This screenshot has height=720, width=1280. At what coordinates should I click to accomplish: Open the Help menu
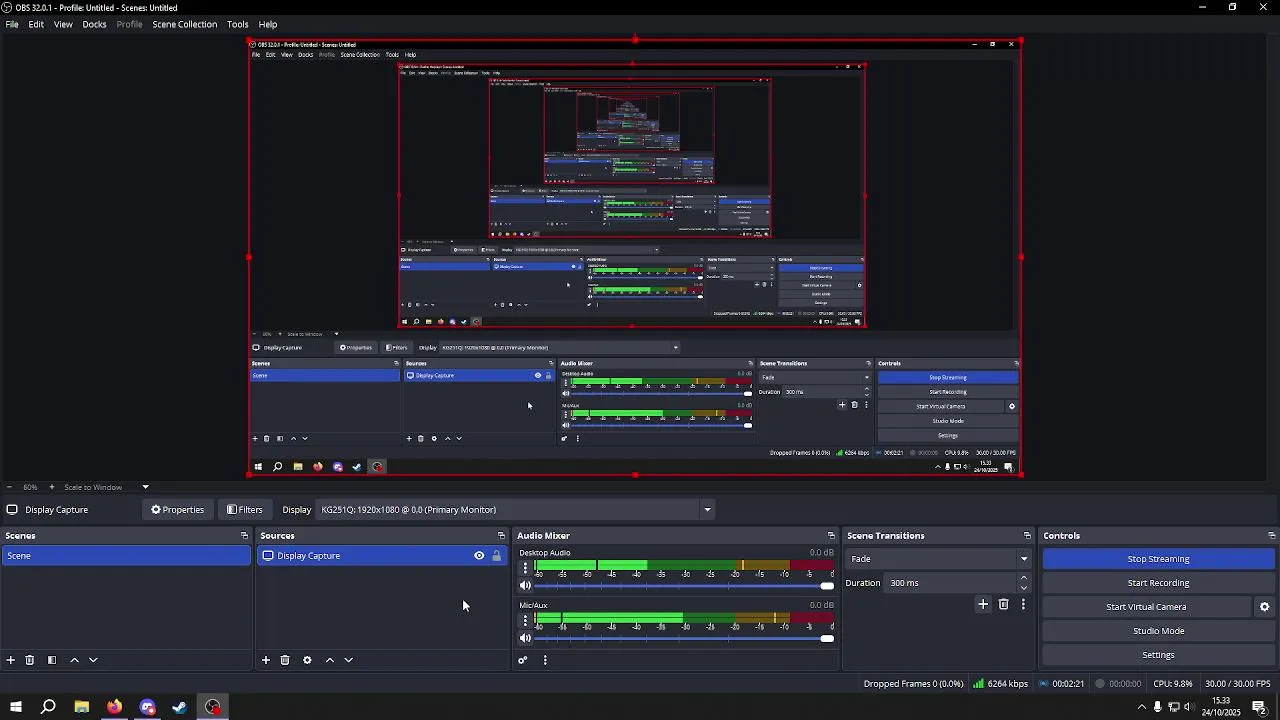pos(268,24)
